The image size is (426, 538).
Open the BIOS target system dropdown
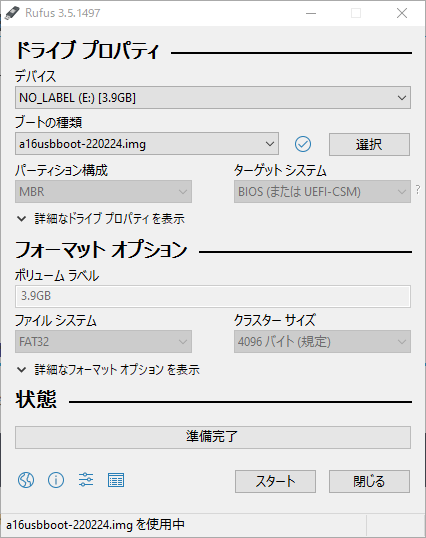coord(322,191)
